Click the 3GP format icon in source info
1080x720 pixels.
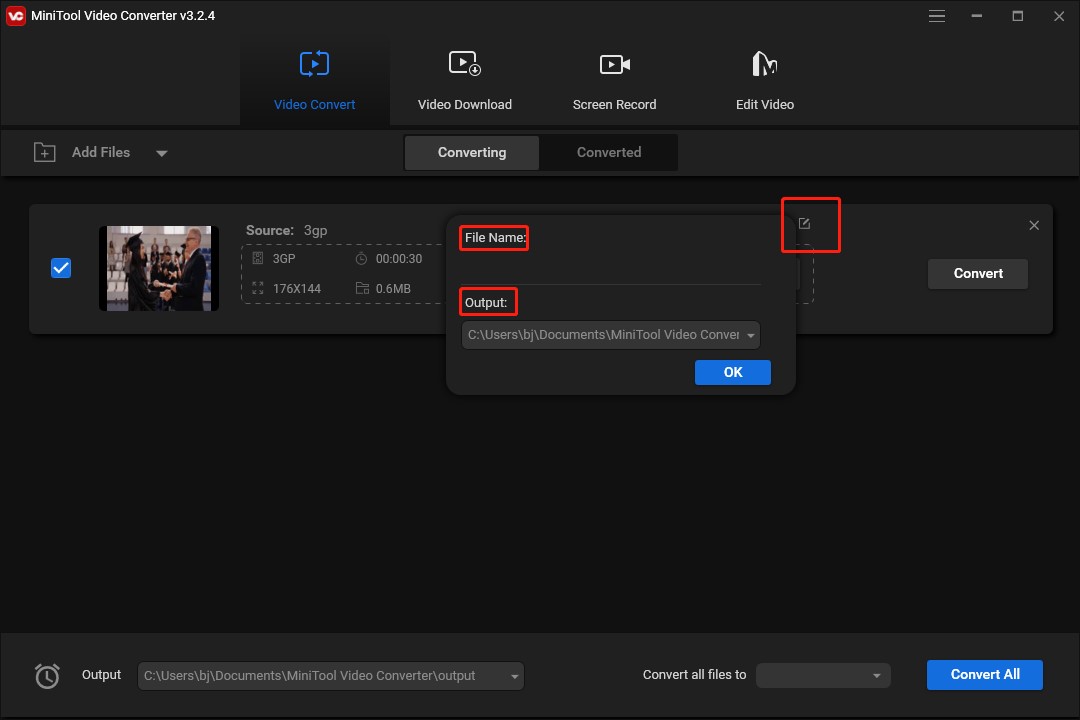258,258
